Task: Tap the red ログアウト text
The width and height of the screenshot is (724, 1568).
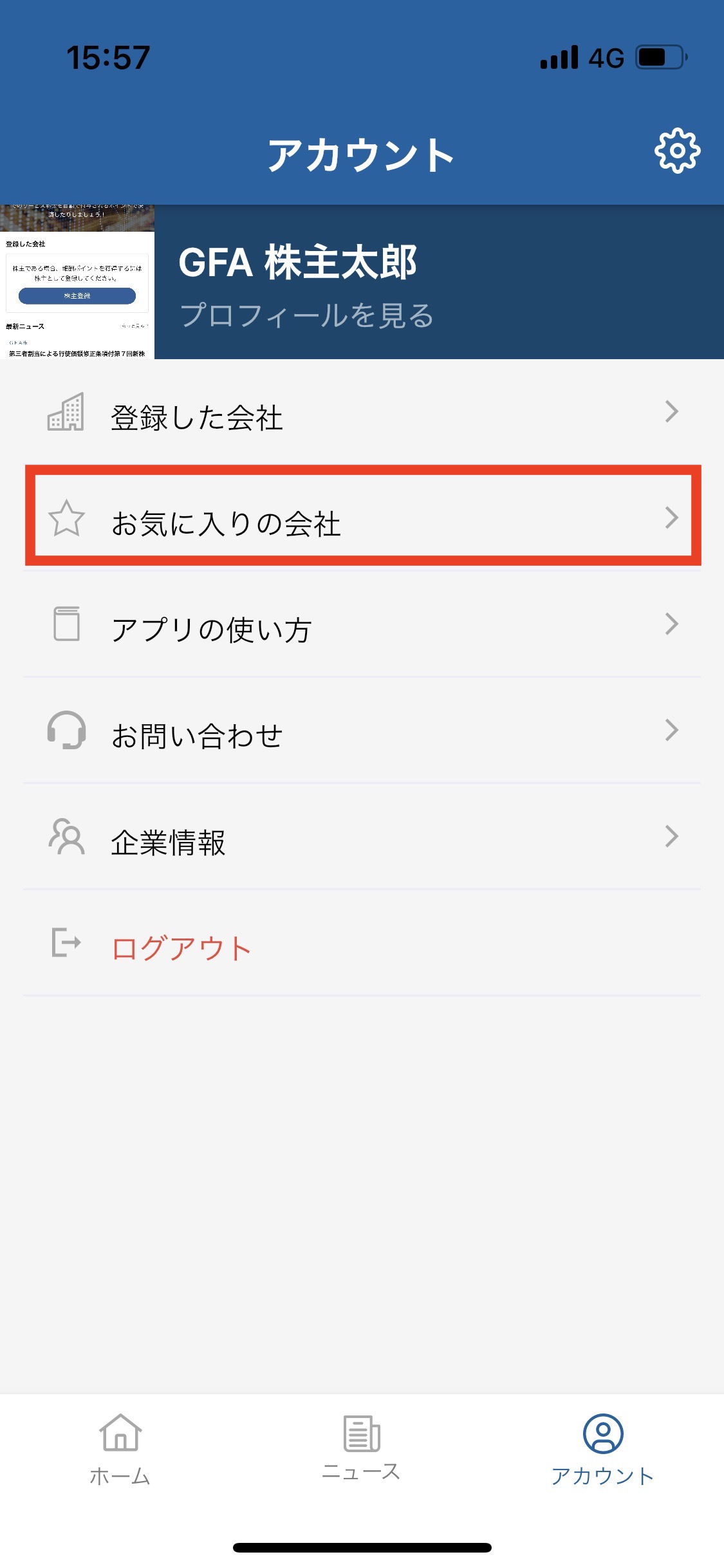Action: click(181, 949)
